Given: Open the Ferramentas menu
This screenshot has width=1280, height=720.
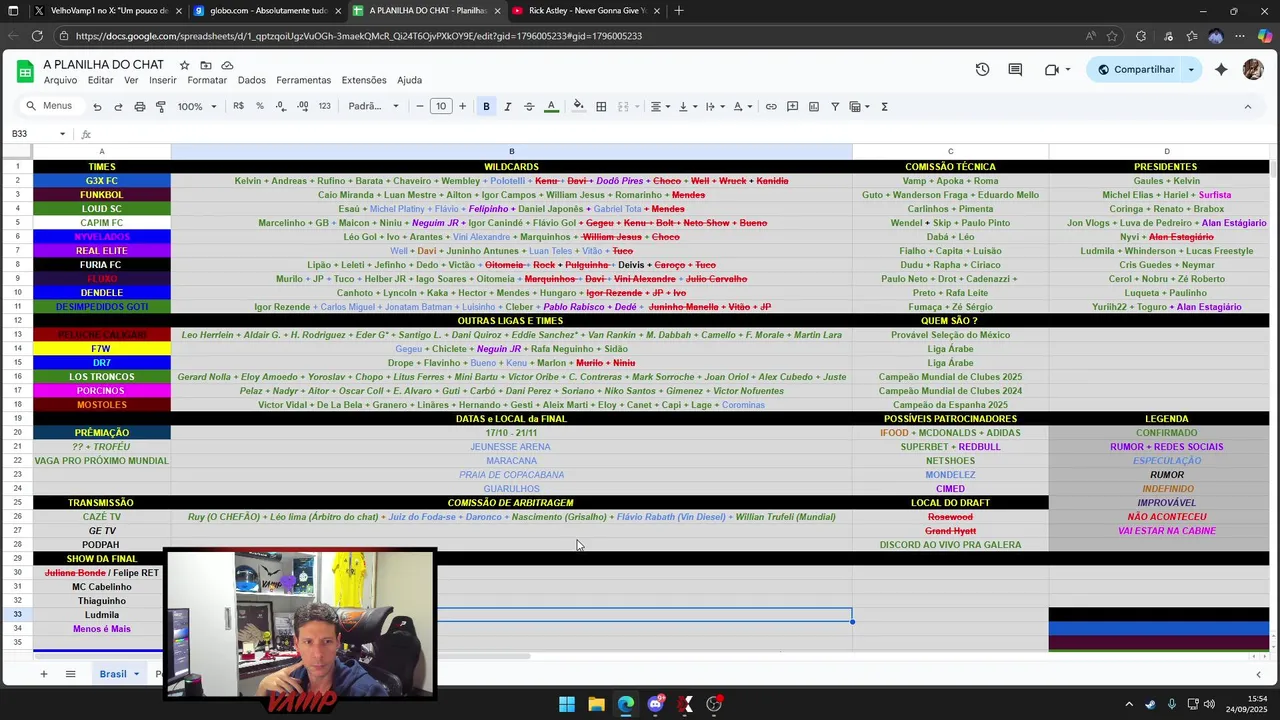Looking at the screenshot, I should click(303, 80).
